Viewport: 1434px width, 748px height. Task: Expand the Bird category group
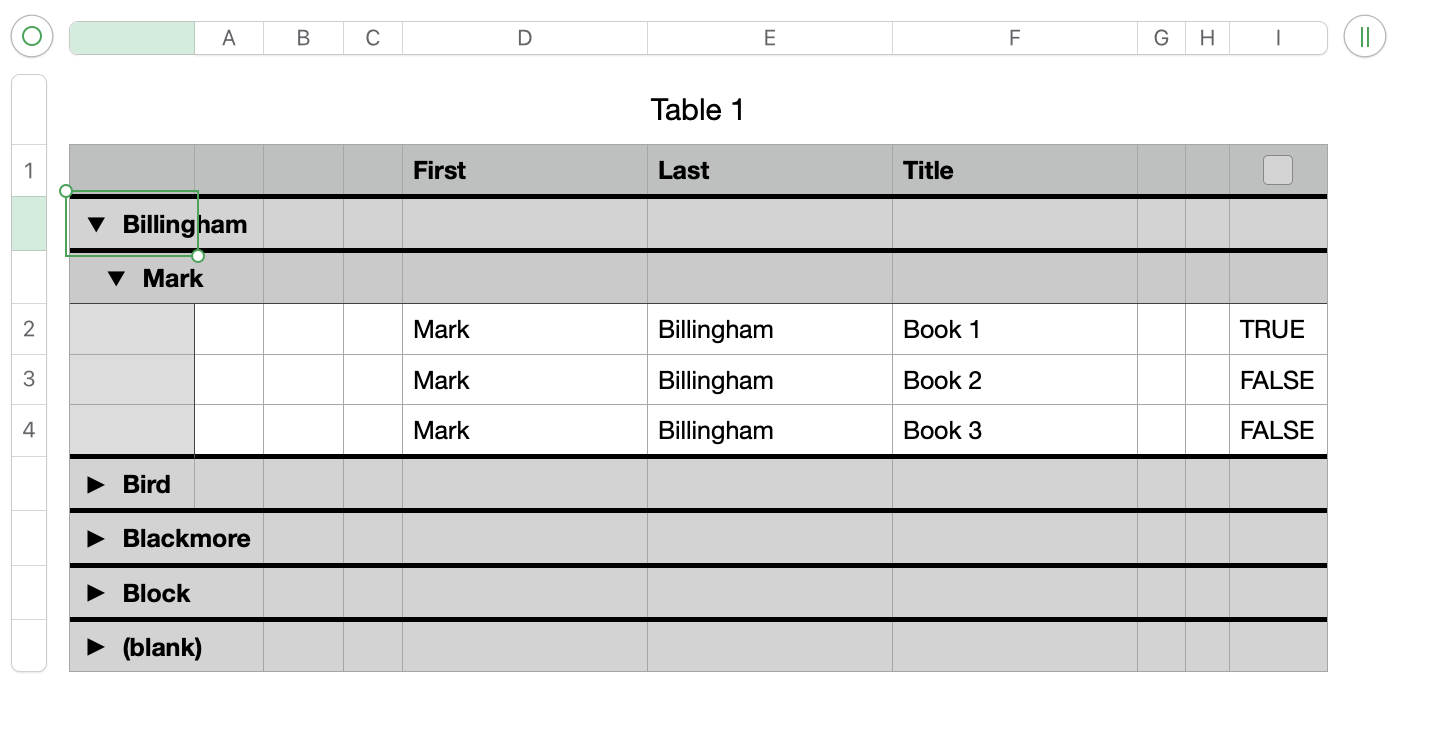click(96, 485)
